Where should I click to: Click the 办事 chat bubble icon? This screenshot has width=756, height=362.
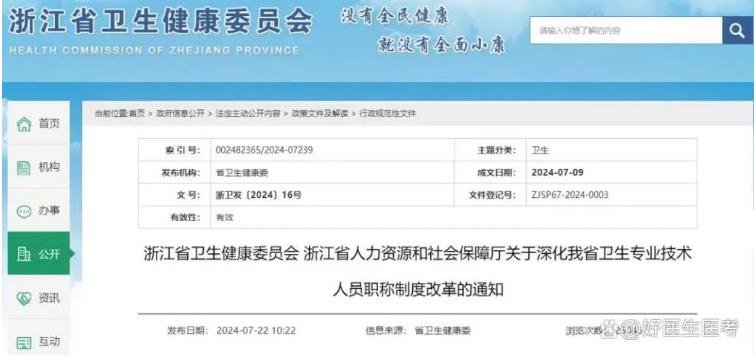coord(24,211)
